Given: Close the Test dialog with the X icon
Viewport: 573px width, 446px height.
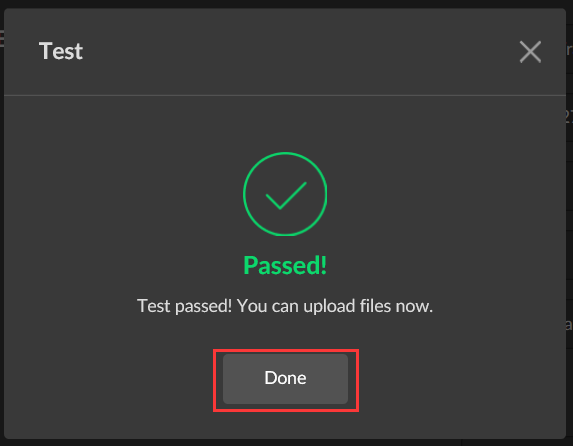Looking at the screenshot, I should [530, 52].
